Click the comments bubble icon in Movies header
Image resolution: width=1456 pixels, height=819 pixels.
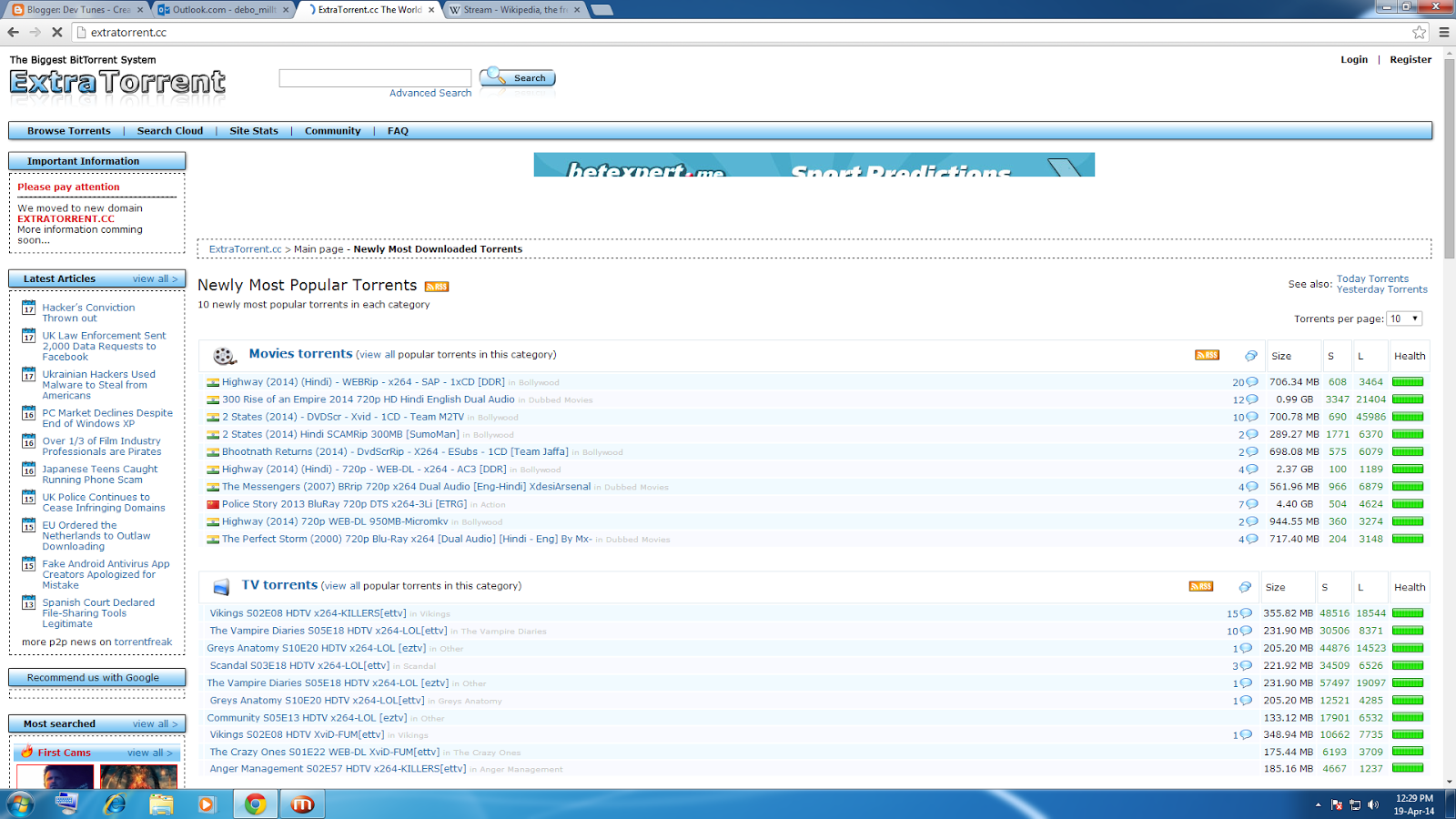(x=1251, y=356)
